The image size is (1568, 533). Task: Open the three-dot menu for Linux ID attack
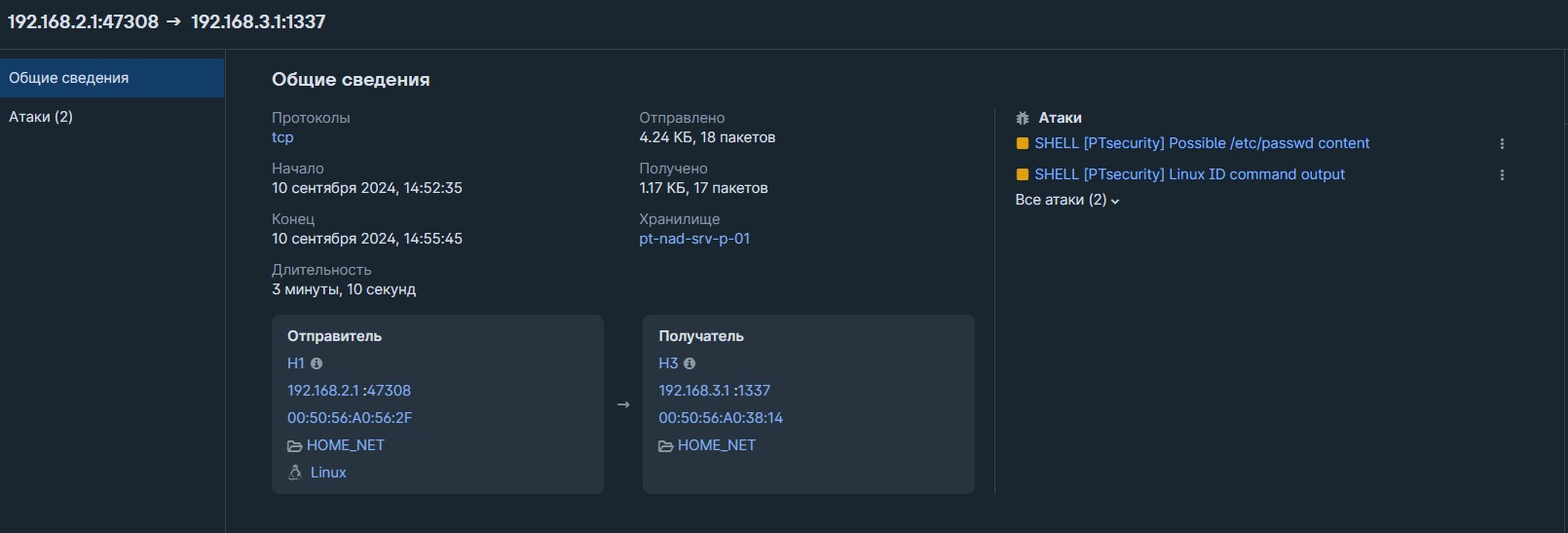1502,174
